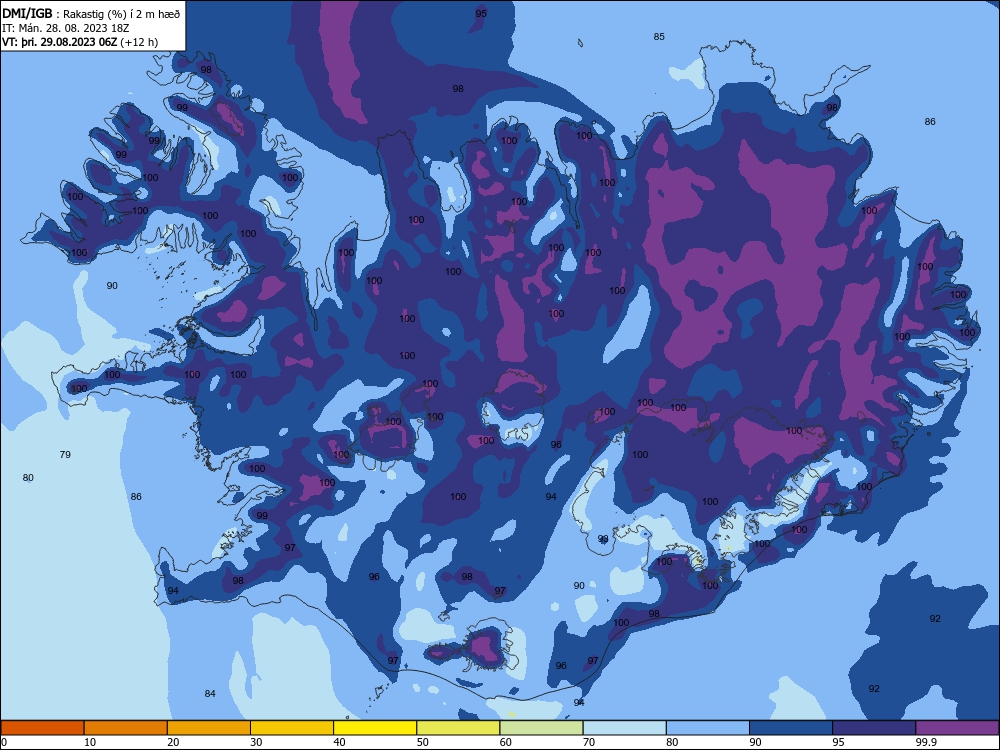The image size is (1000, 750).
Task: Select the map value 80 at the west edge
Action: [28, 478]
